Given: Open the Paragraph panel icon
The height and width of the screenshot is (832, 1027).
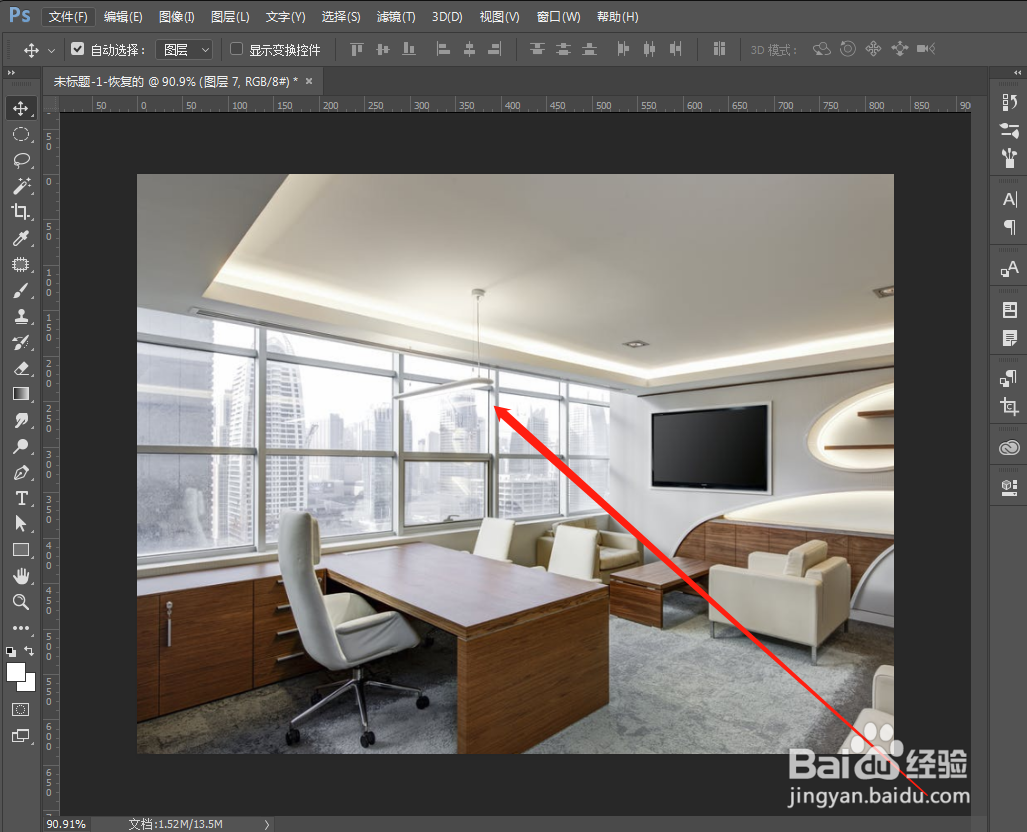Looking at the screenshot, I should point(1009,227).
